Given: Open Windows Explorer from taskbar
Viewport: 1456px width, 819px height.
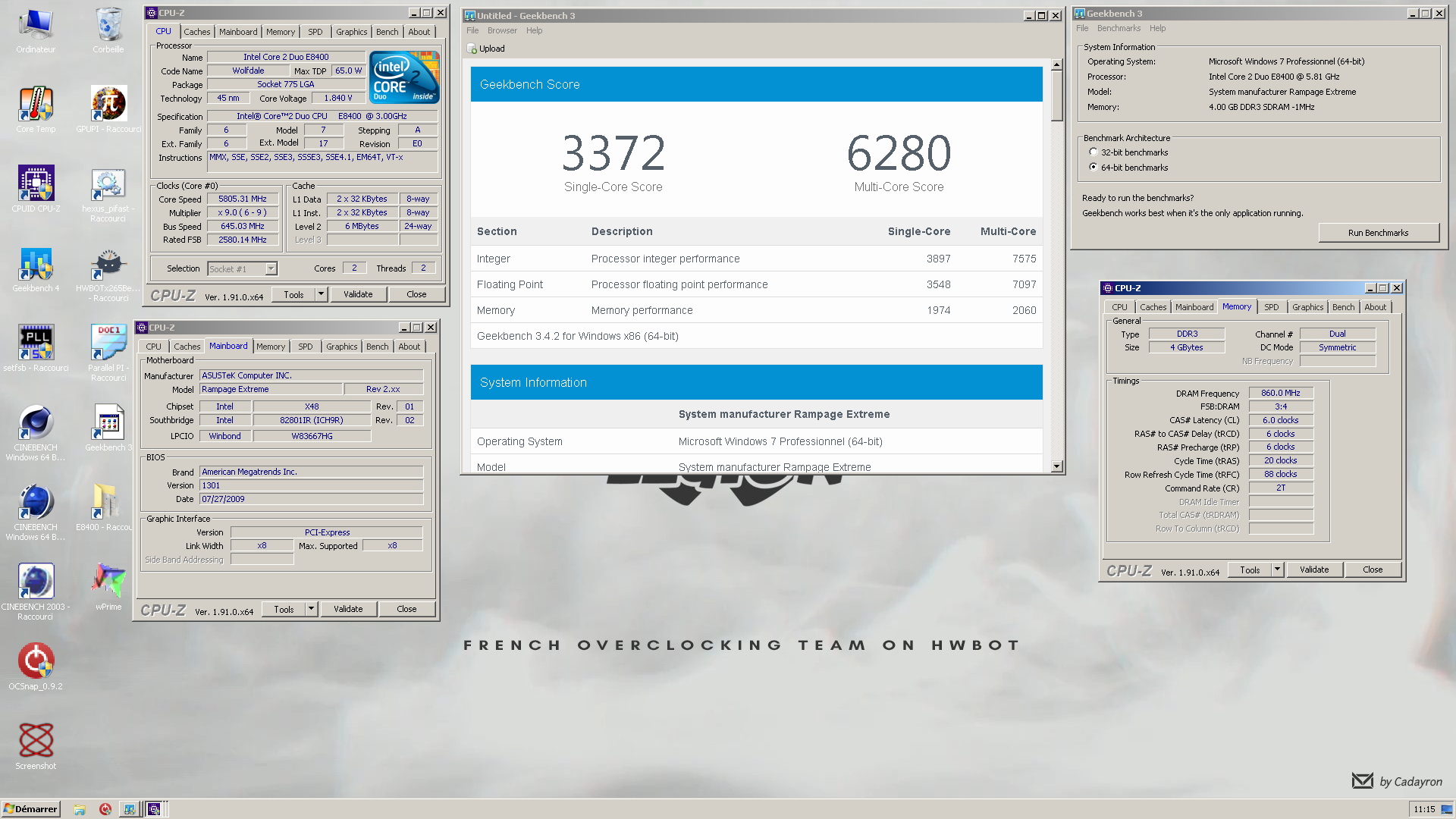Looking at the screenshot, I should pyautogui.click(x=80, y=809).
